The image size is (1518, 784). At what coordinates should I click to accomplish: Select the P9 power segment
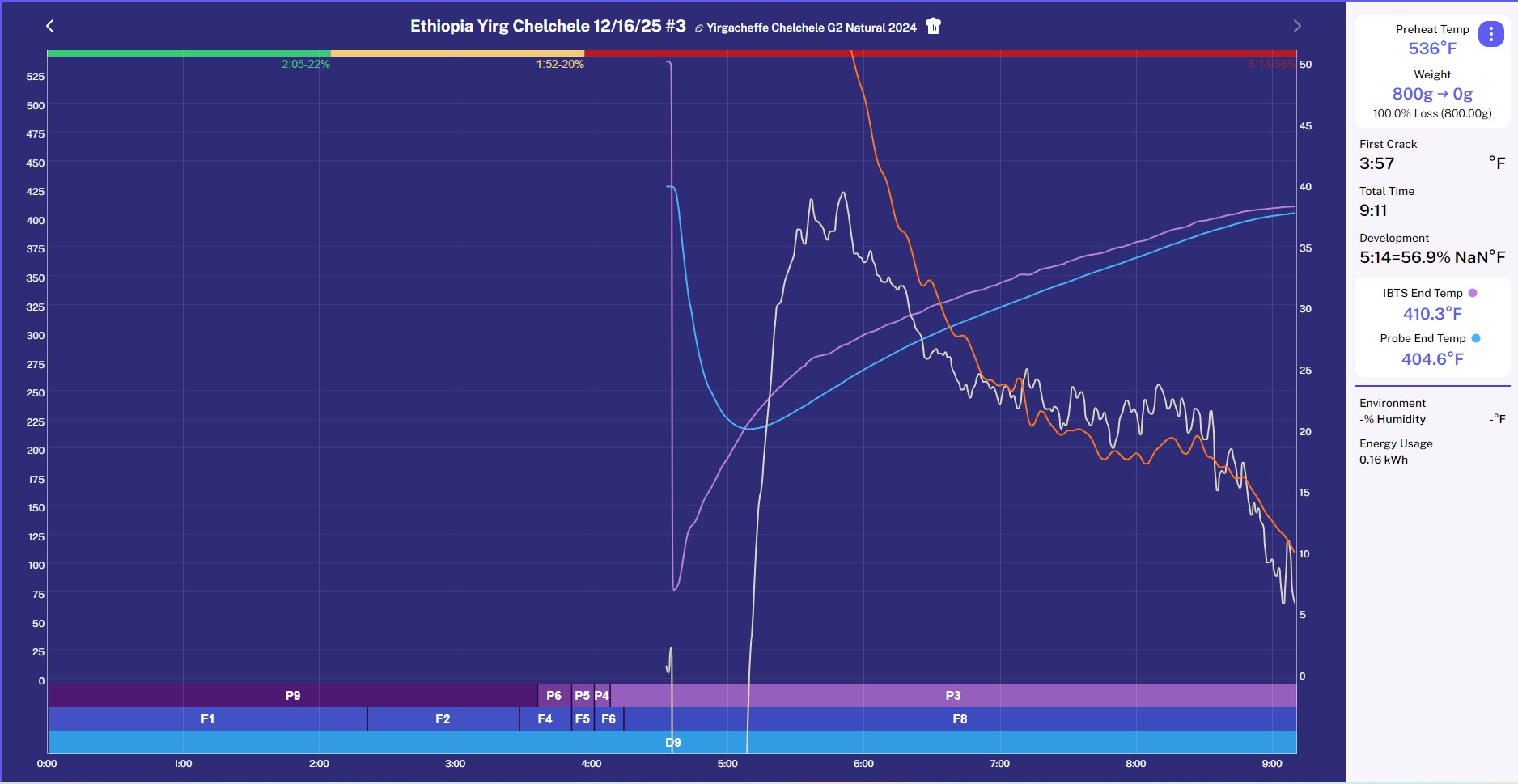(292, 695)
